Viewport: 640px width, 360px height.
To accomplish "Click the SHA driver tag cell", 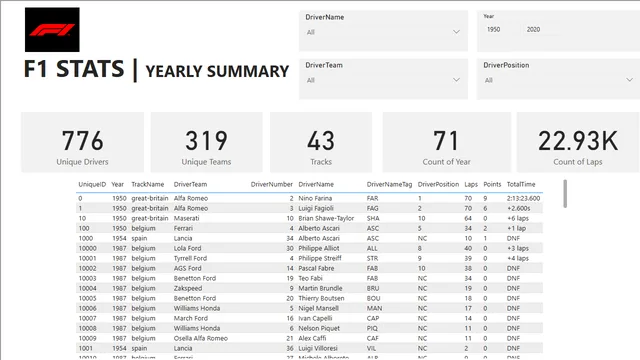I will pos(373,218).
